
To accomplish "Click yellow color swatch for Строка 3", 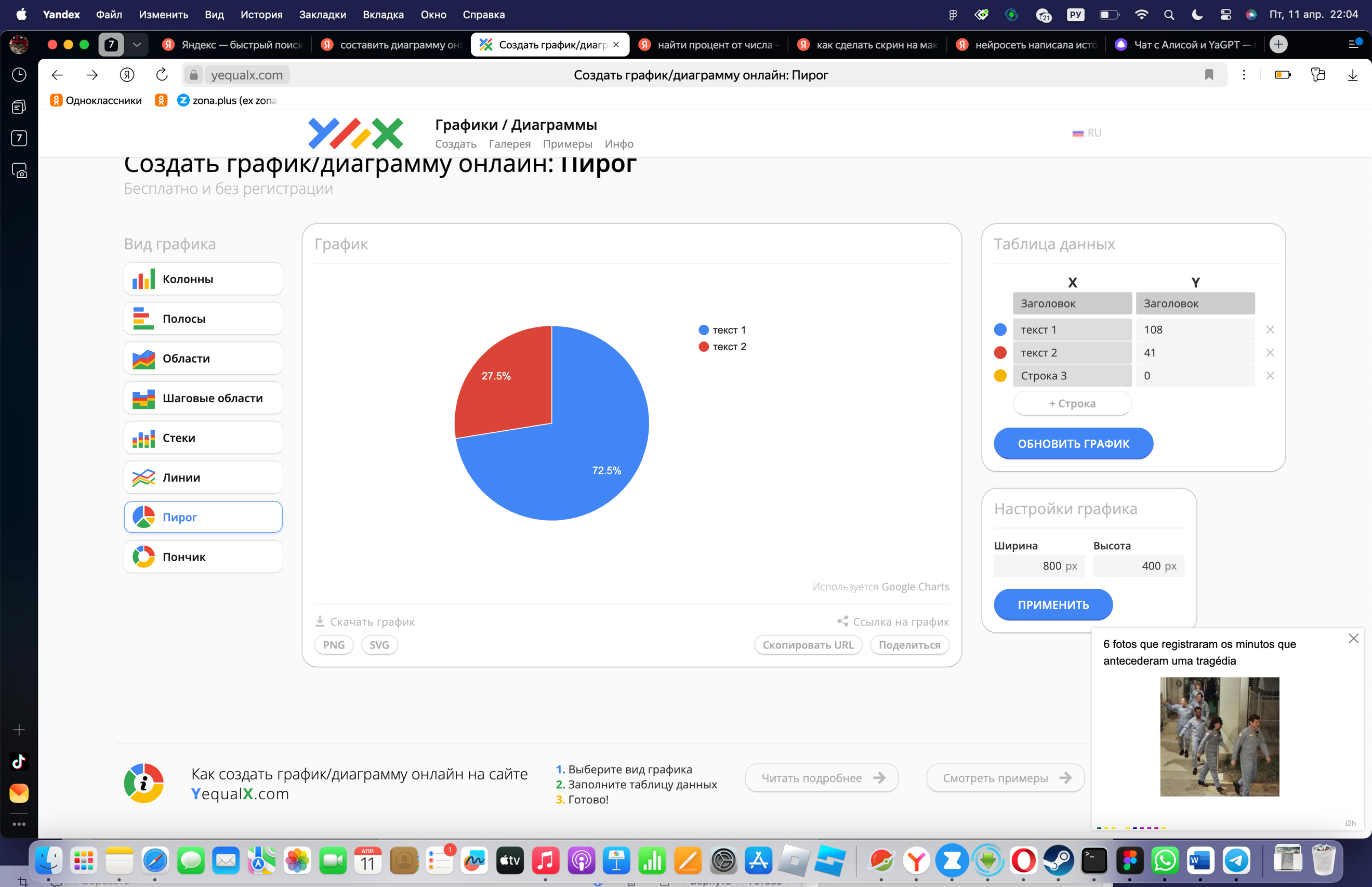I will pyautogui.click(x=1000, y=376).
